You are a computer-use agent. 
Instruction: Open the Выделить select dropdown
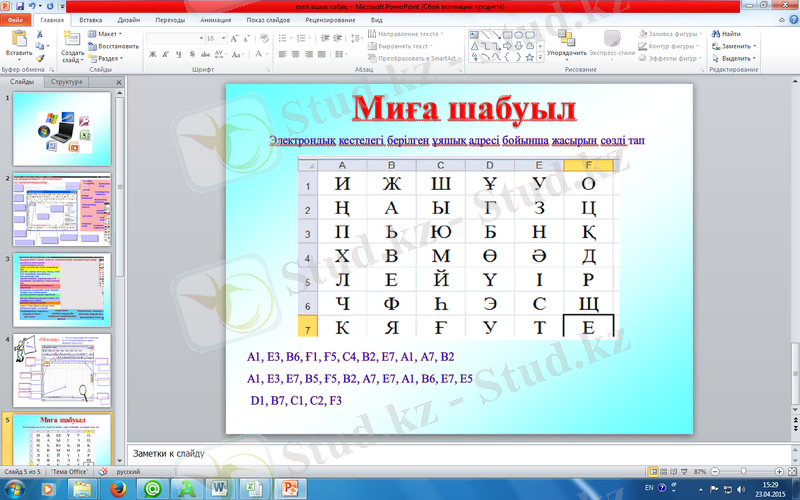733,58
